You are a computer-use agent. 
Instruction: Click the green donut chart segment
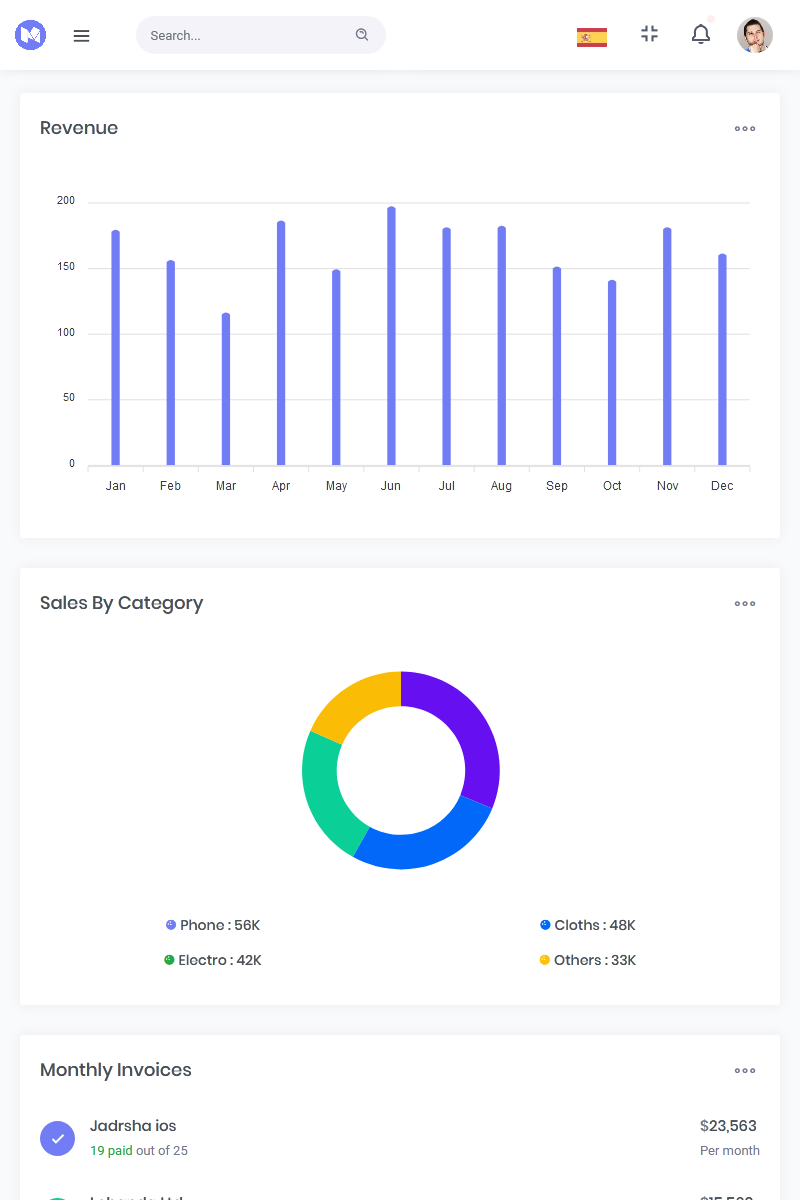pyautogui.click(x=322, y=790)
